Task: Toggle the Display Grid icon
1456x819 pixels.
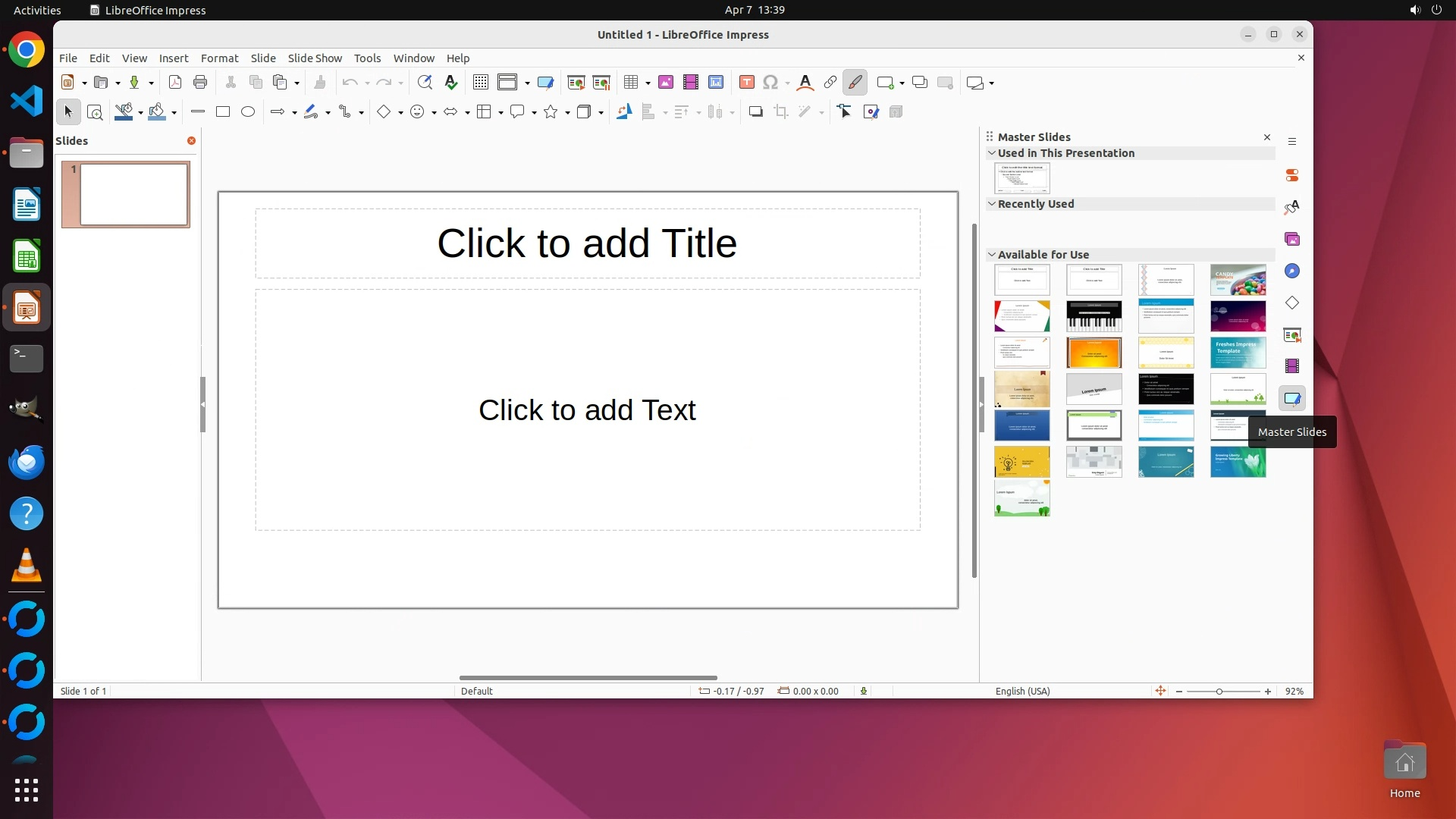Action: (480, 83)
